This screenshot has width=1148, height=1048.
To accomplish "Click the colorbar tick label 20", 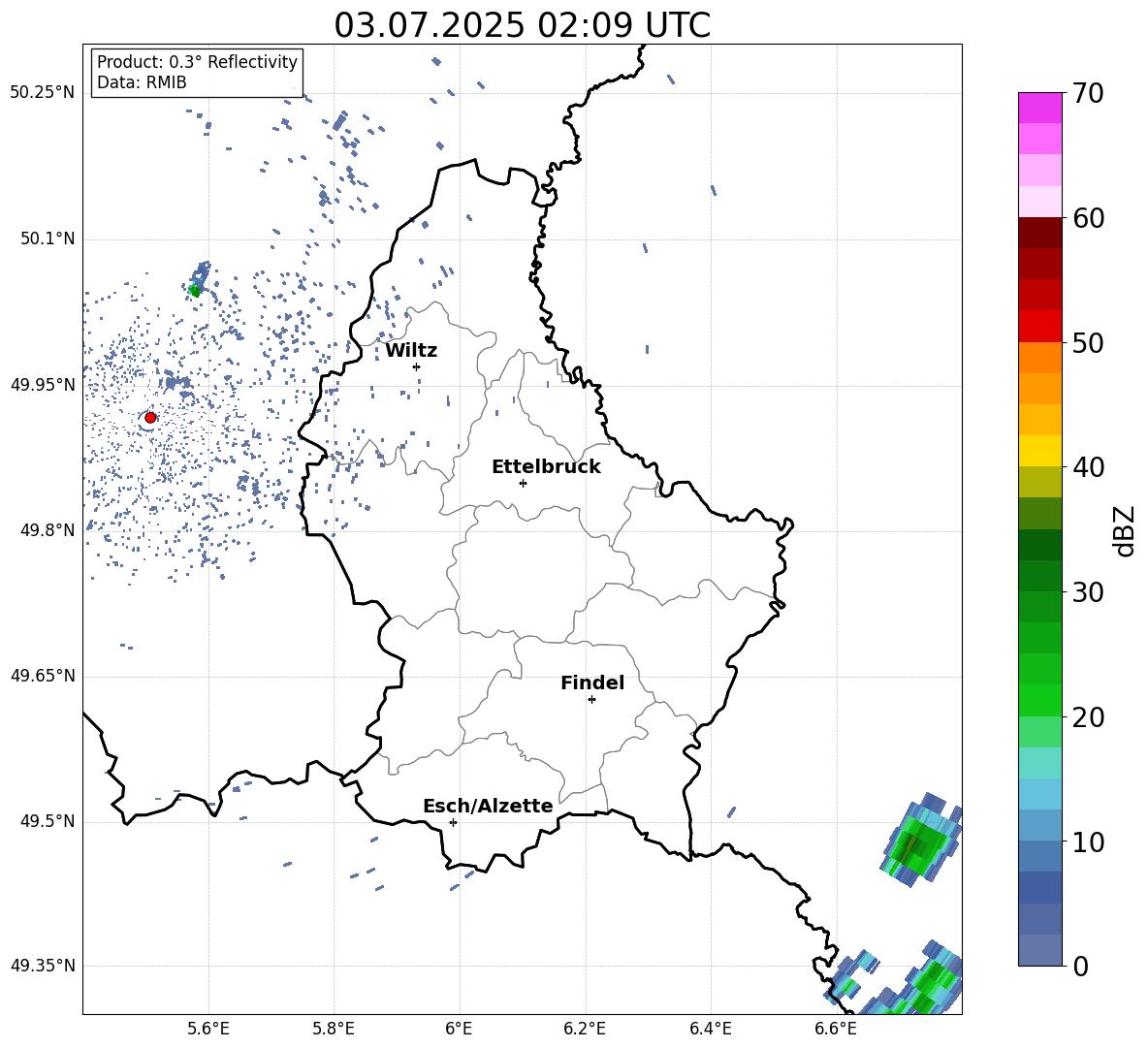I will [x=1088, y=717].
